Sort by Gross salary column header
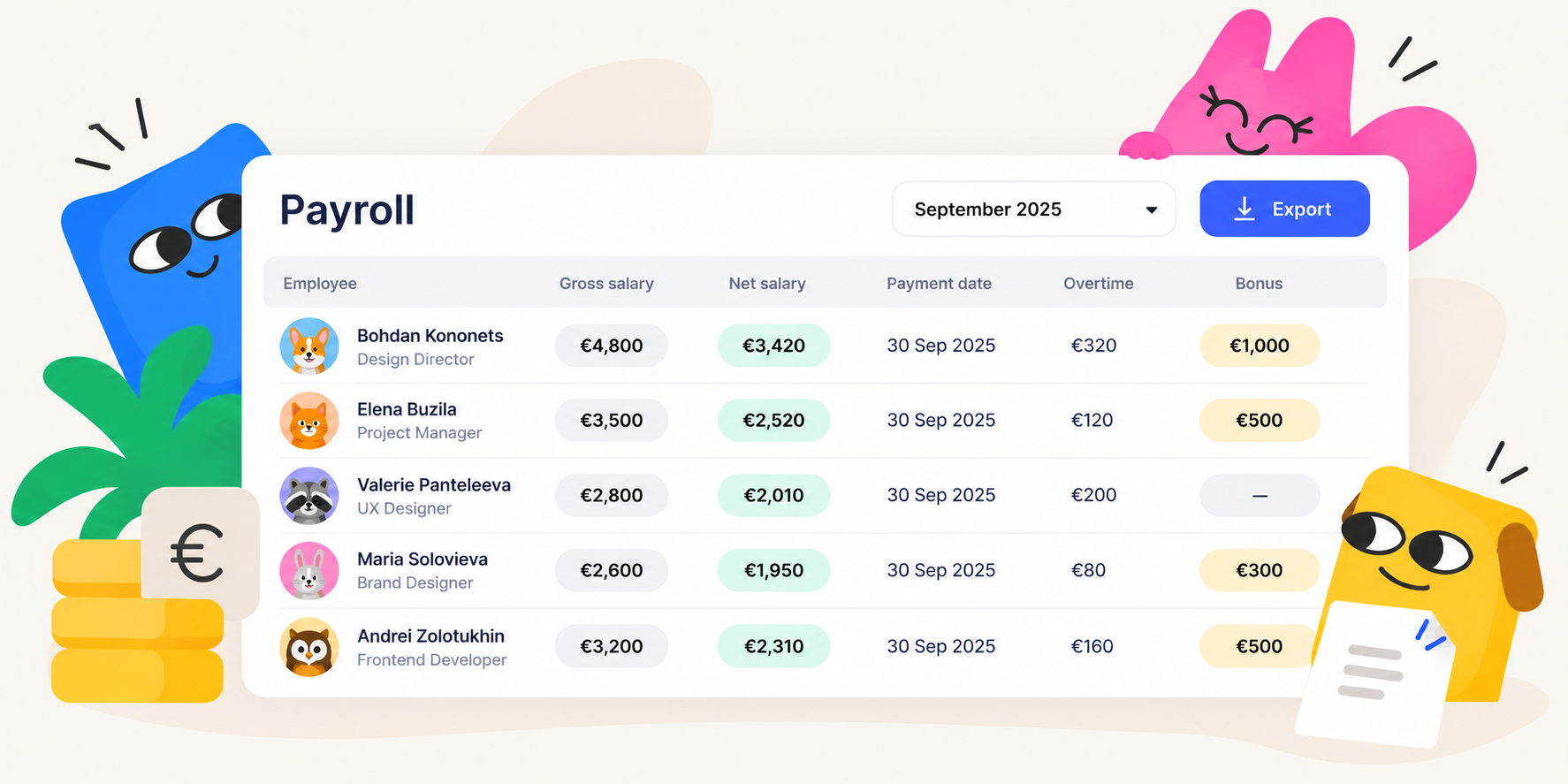Image resolution: width=1568 pixels, height=784 pixels. pos(606,284)
